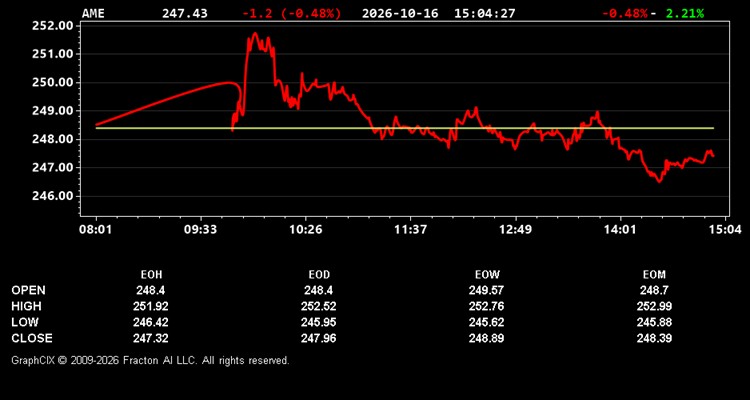Click the 09:33 time axis label

click(200, 230)
